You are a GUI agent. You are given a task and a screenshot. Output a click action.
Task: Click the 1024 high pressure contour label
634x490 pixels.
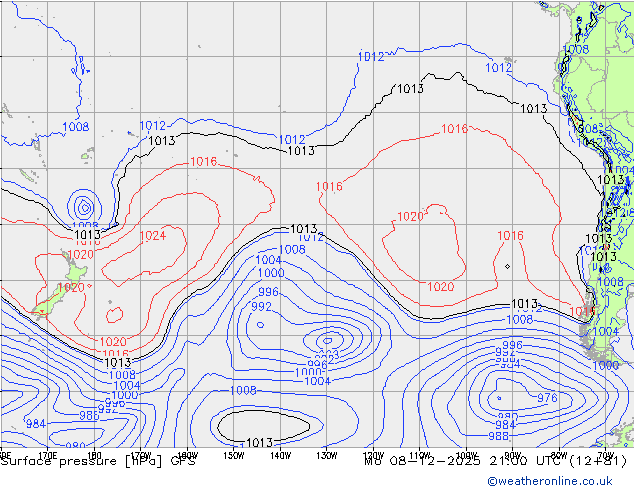click(x=153, y=236)
